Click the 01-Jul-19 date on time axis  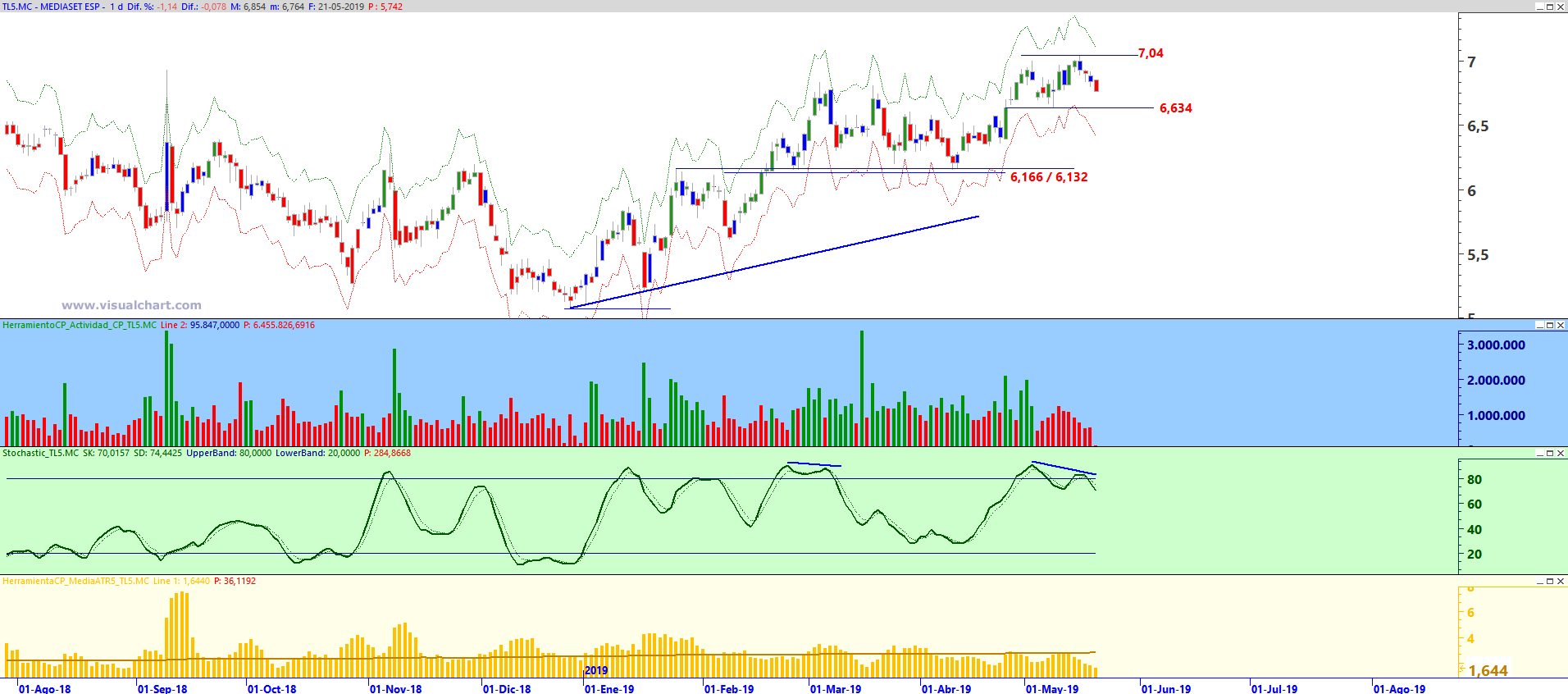point(1274,689)
